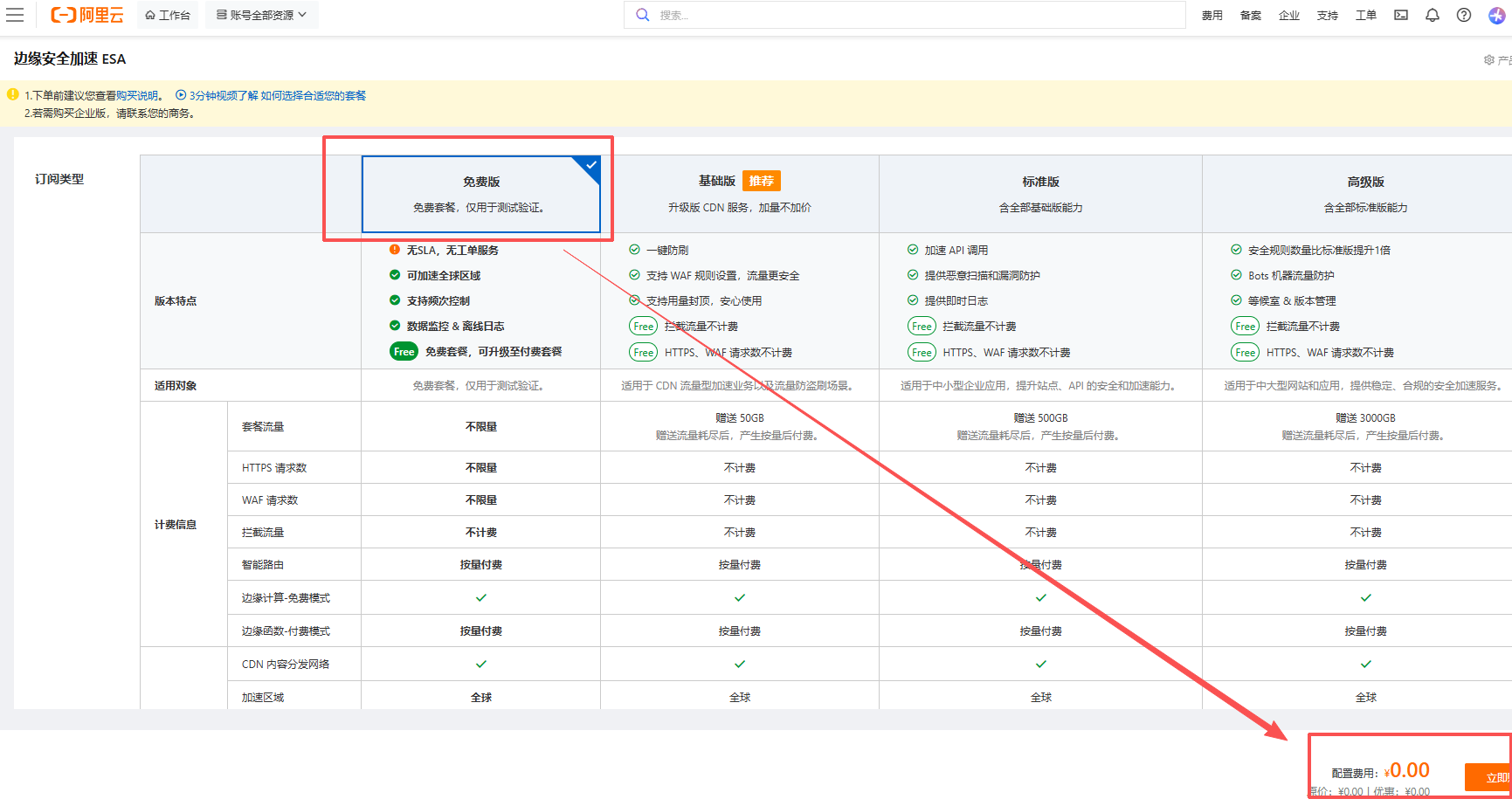This screenshot has height=806, width=1512.
Task: Open the hamburger navigation menu
Action: (15, 15)
